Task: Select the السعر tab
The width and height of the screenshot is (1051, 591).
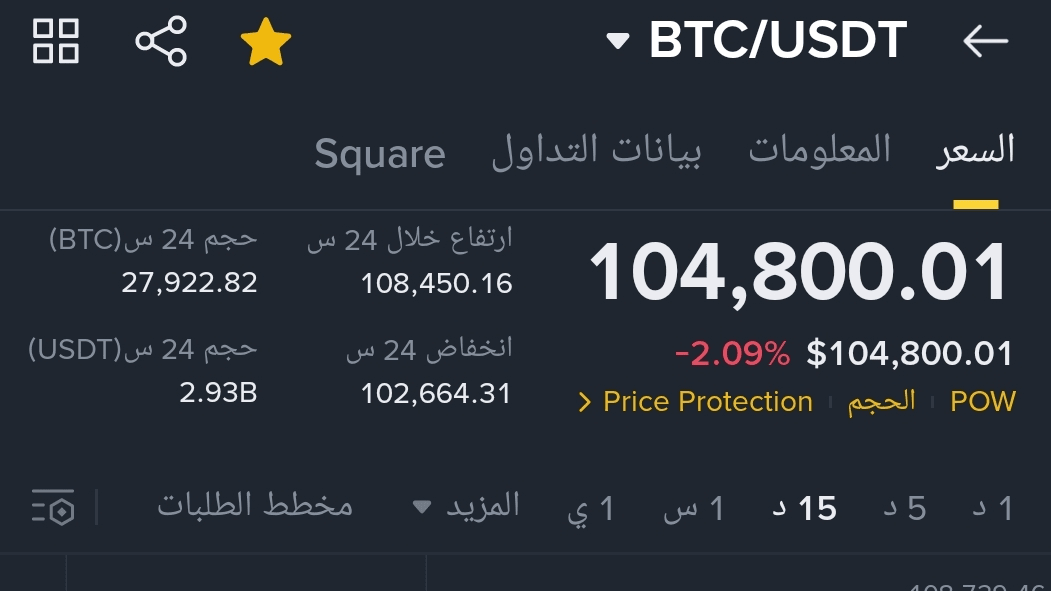Action: tap(975, 149)
